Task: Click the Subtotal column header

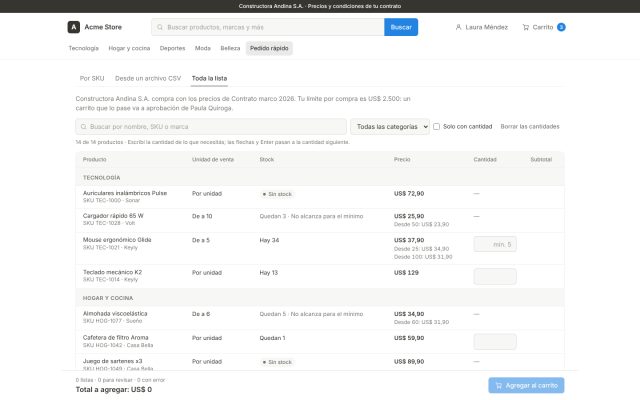Action: tap(541, 159)
